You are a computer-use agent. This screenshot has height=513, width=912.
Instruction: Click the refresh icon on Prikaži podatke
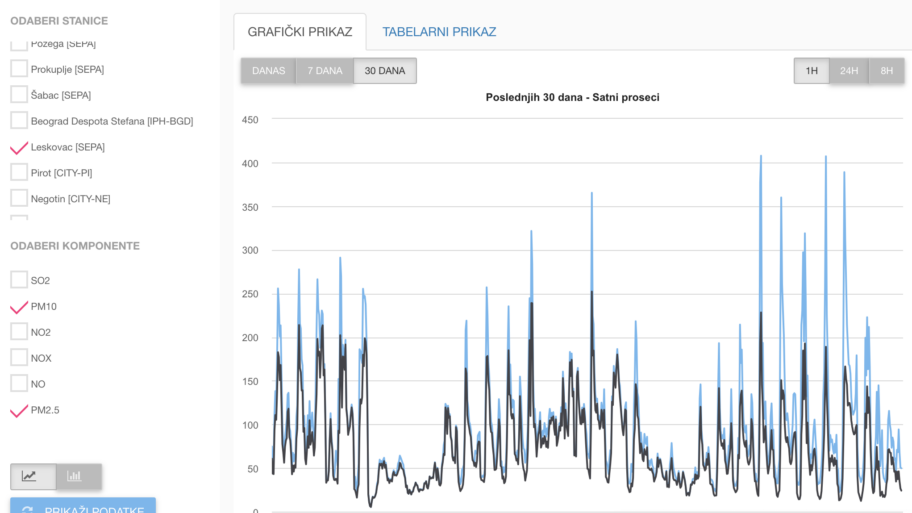coord(28,509)
